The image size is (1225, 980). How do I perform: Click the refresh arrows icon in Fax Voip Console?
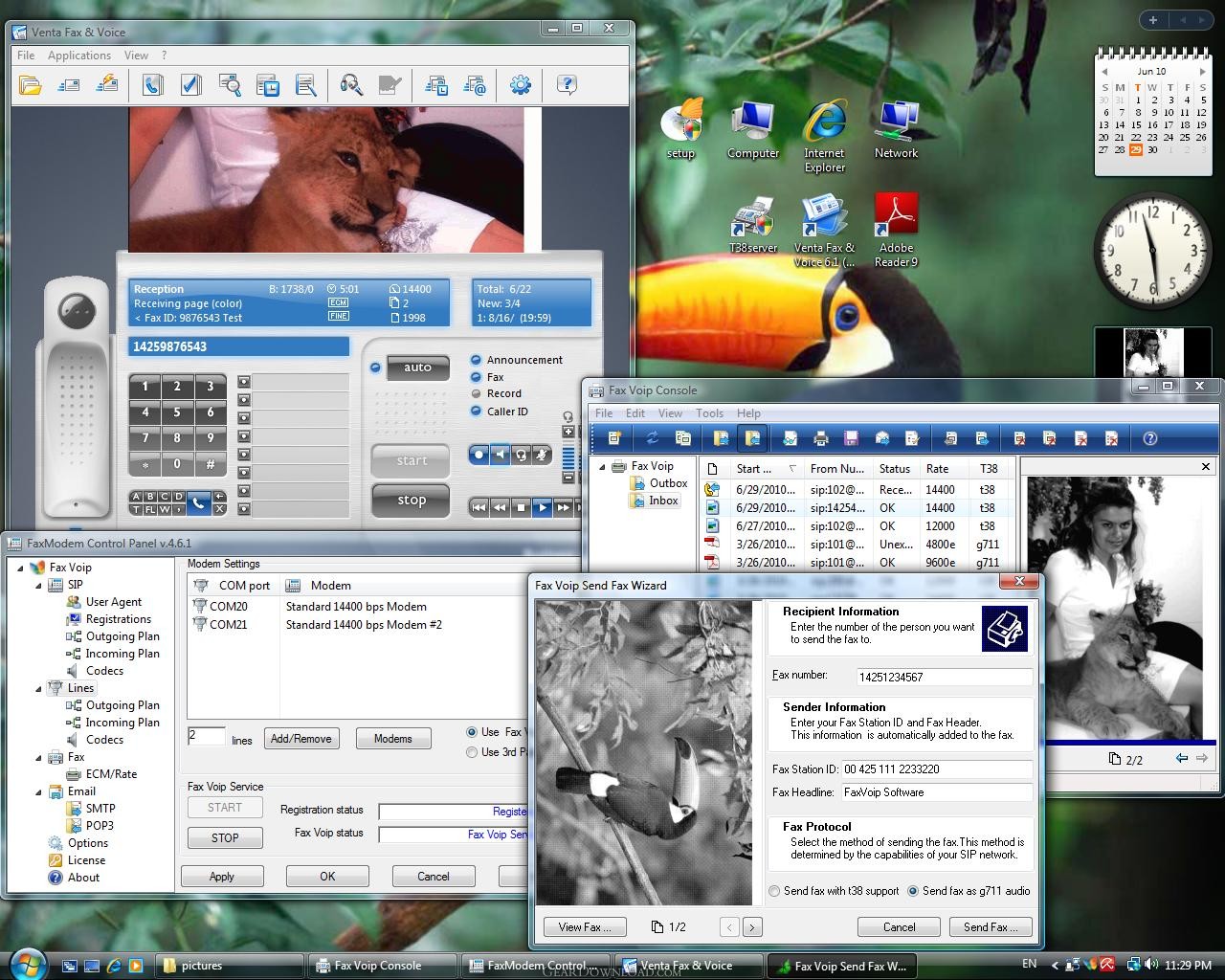(x=652, y=438)
